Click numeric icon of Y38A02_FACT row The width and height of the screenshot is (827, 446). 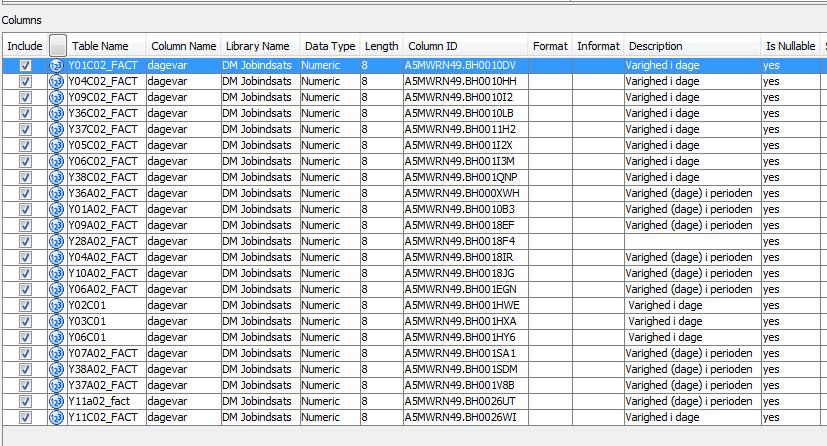click(x=56, y=370)
